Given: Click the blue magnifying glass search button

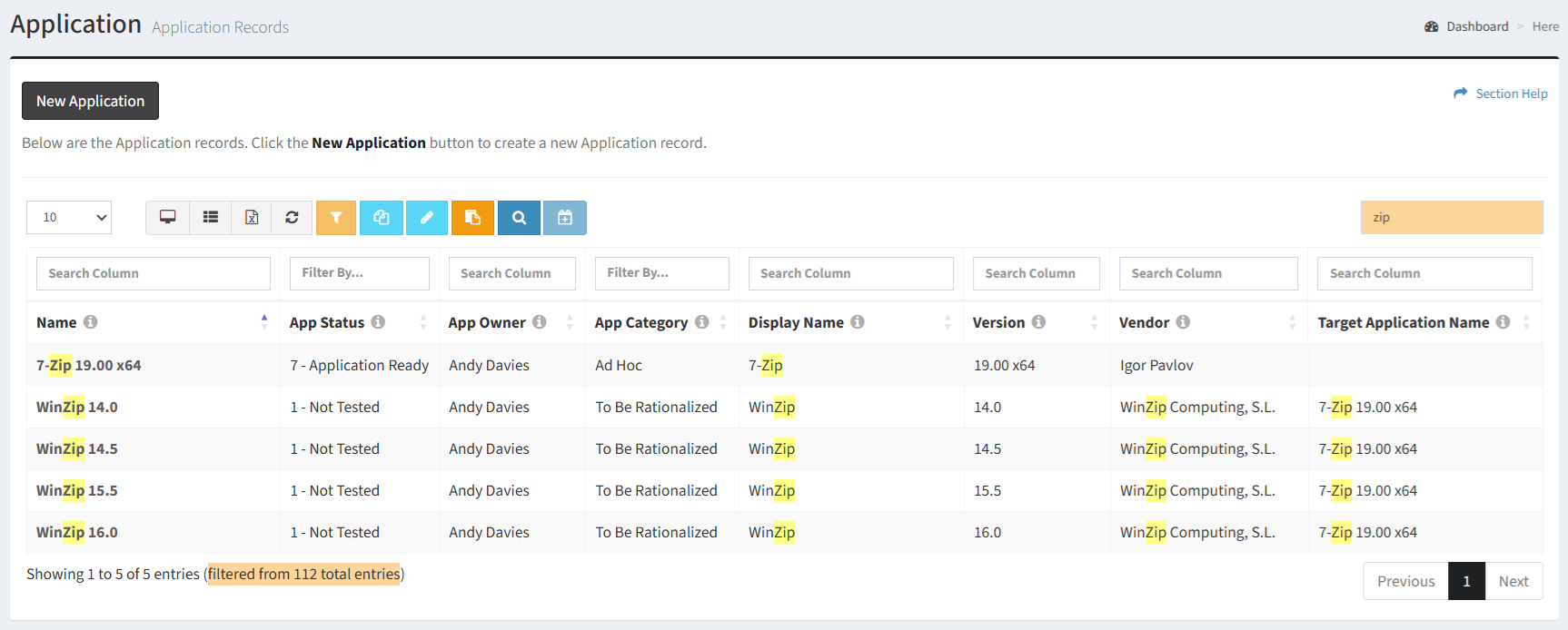Looking at the screenshot, I should tap(519, 218).
